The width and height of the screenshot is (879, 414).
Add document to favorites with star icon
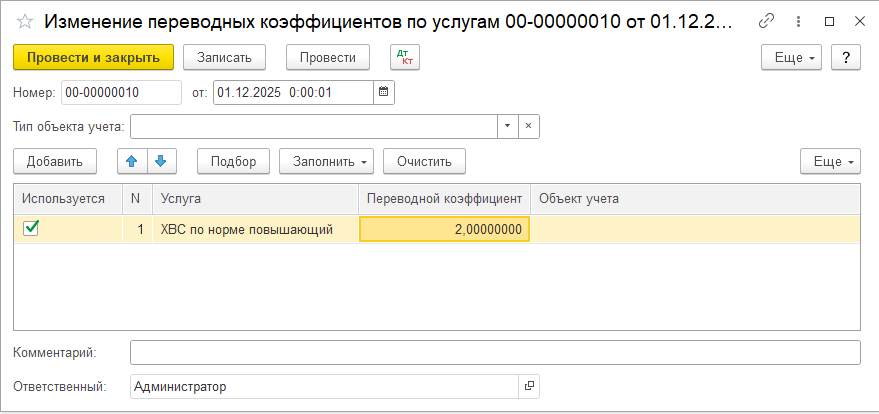coord(25,21)
